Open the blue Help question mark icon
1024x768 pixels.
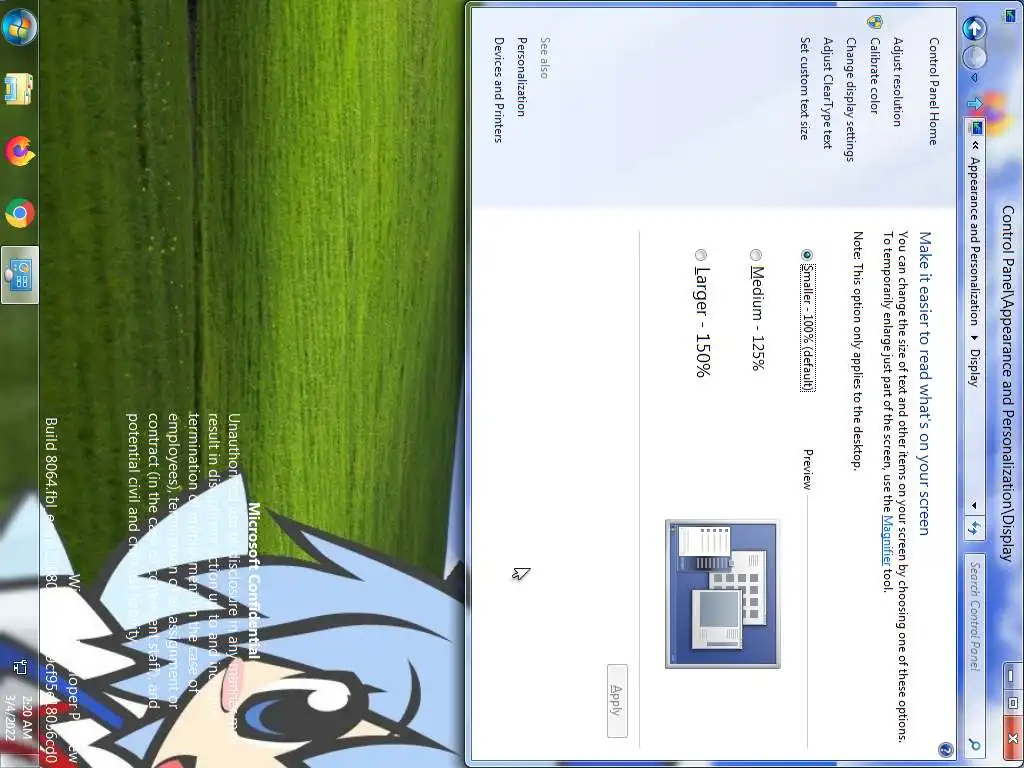tap(945, 749)
